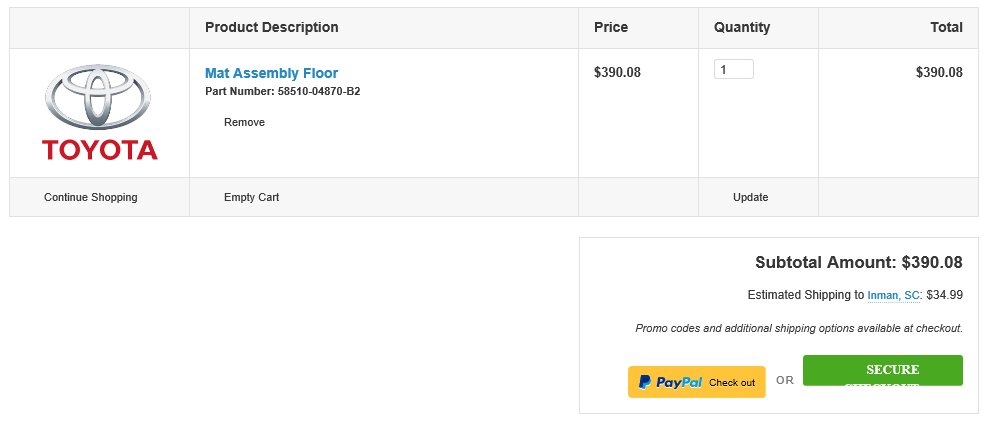
Task: Open the Mat Assembly Floor product link
Action: (x=271, y=73)
